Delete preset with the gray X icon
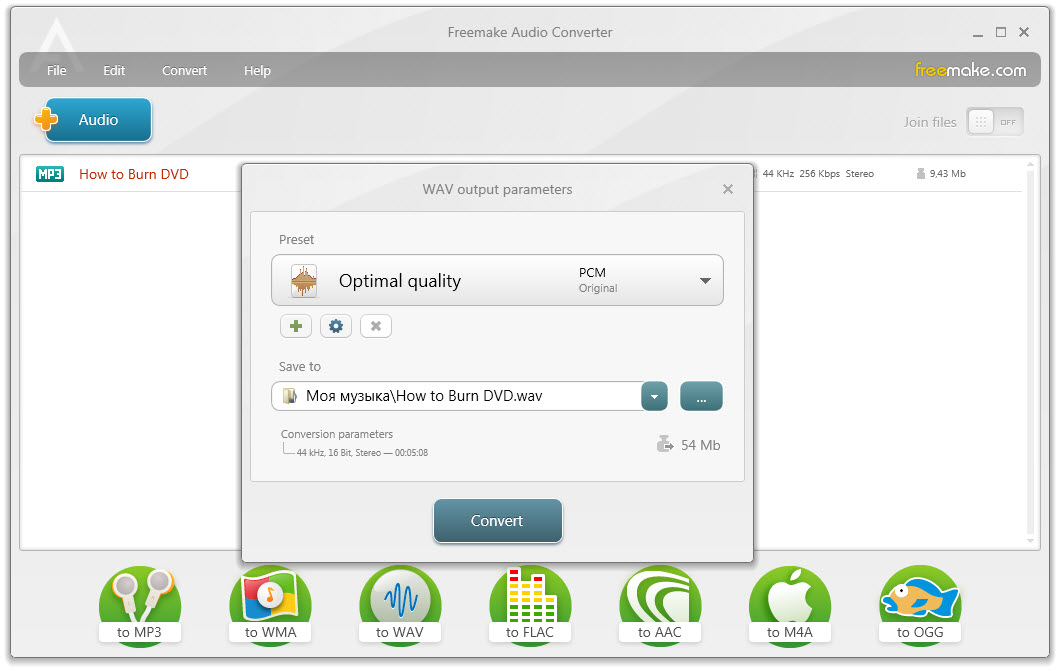 click(376, 326)
